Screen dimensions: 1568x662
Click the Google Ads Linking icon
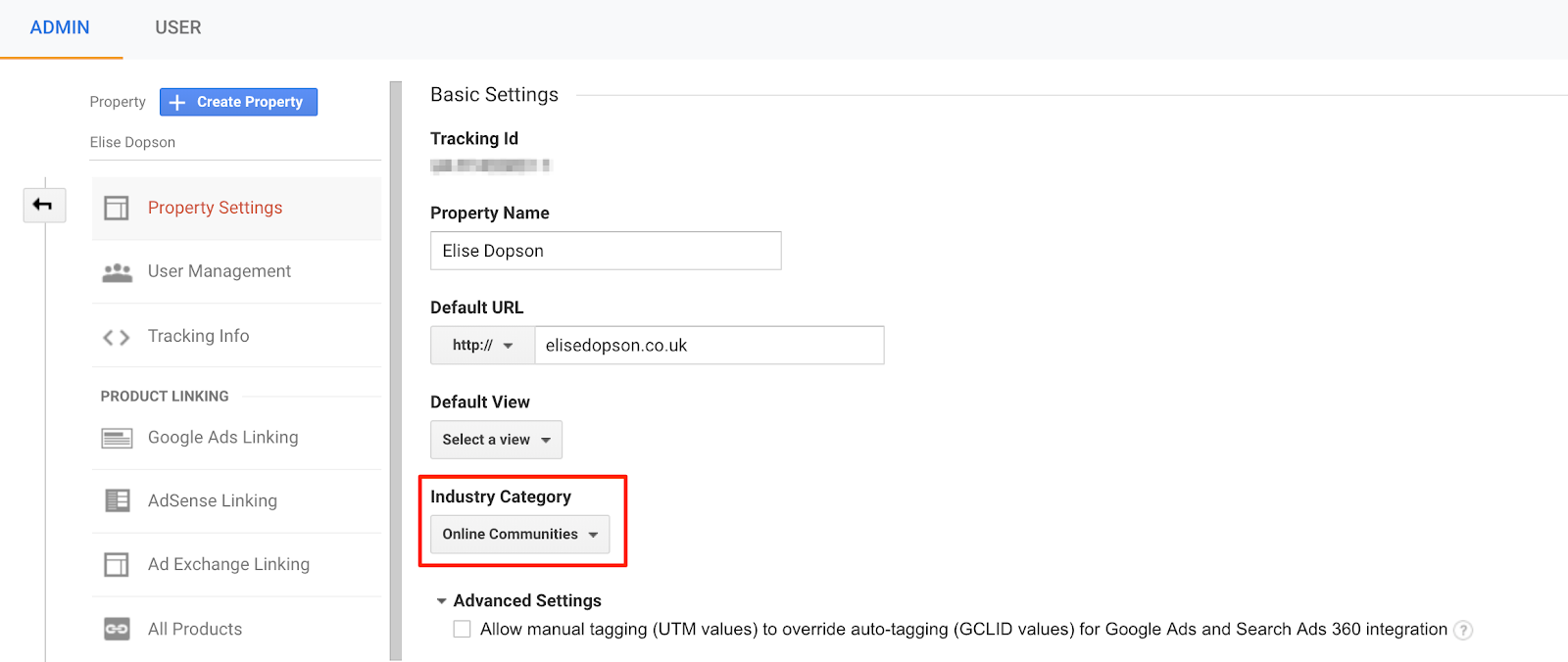(x=117, y=438)
